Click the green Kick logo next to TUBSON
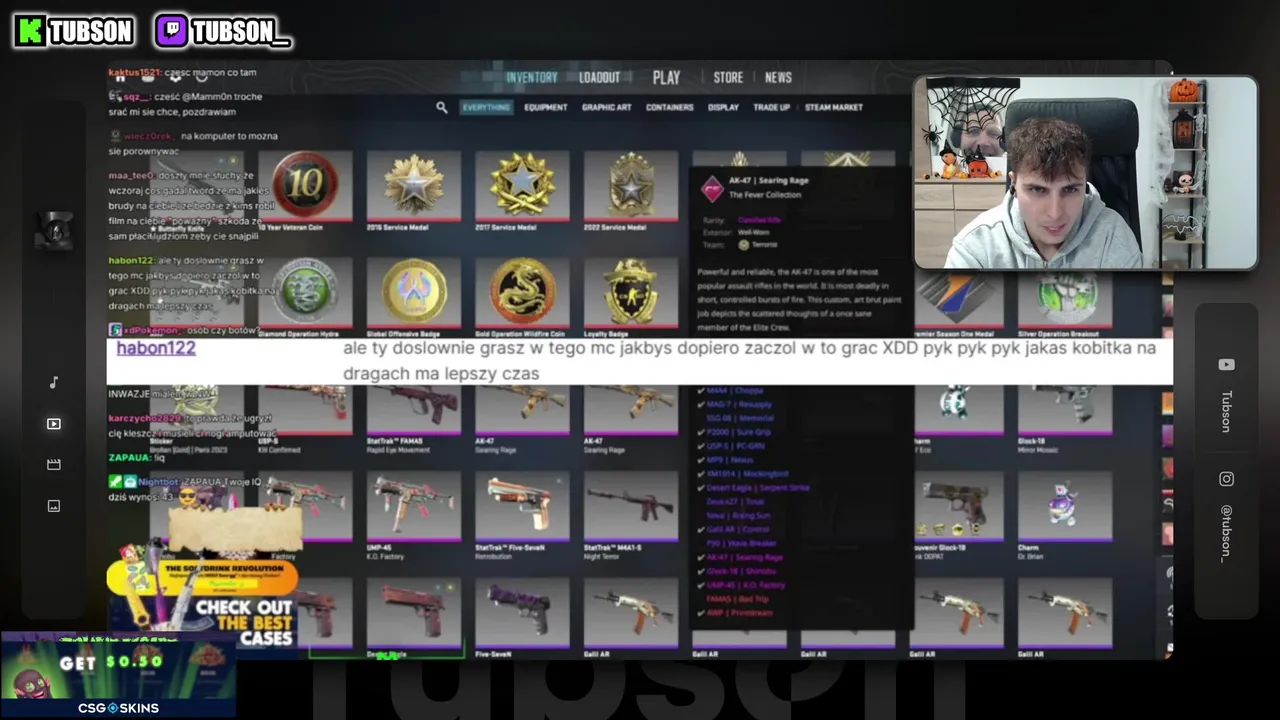This screenshot has height=720, width=1280. point(30,31)
